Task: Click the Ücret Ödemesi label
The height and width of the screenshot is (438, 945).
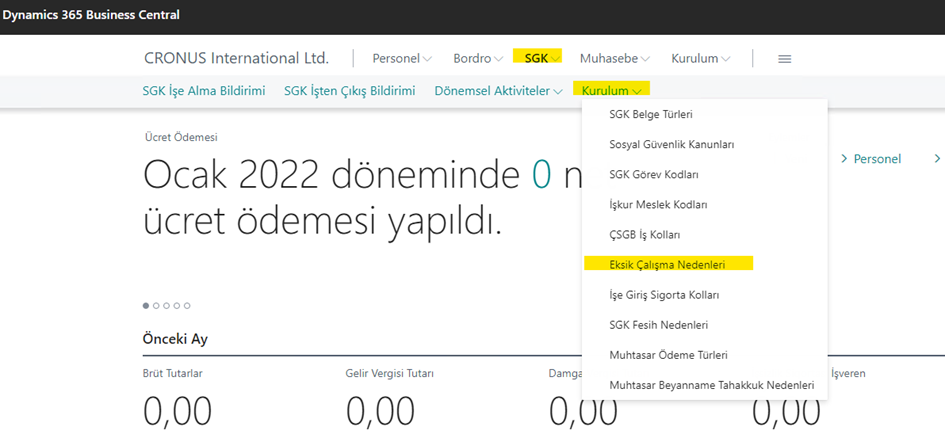Action: pos(181,137)
